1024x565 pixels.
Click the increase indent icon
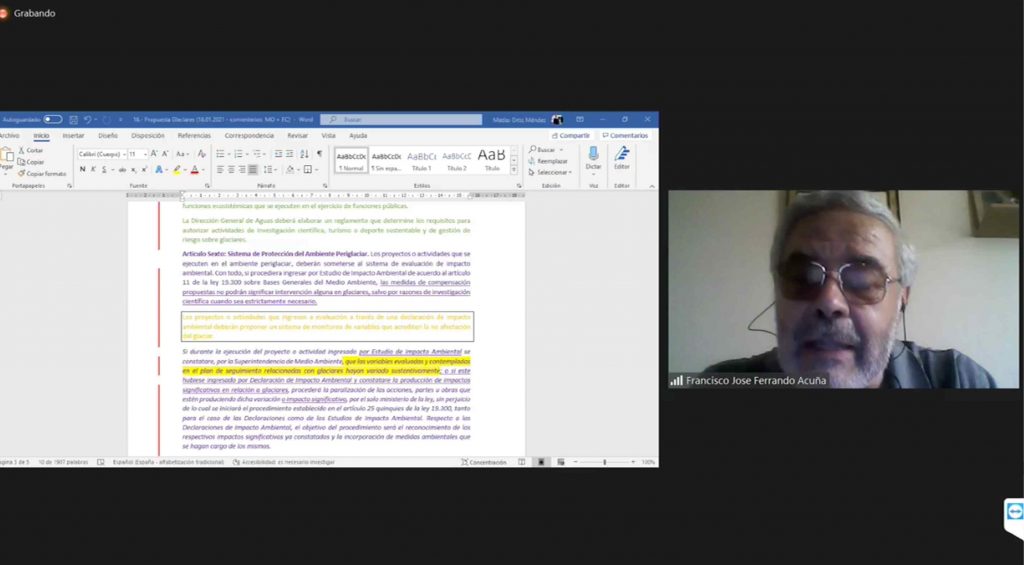(x=289, y=154)
